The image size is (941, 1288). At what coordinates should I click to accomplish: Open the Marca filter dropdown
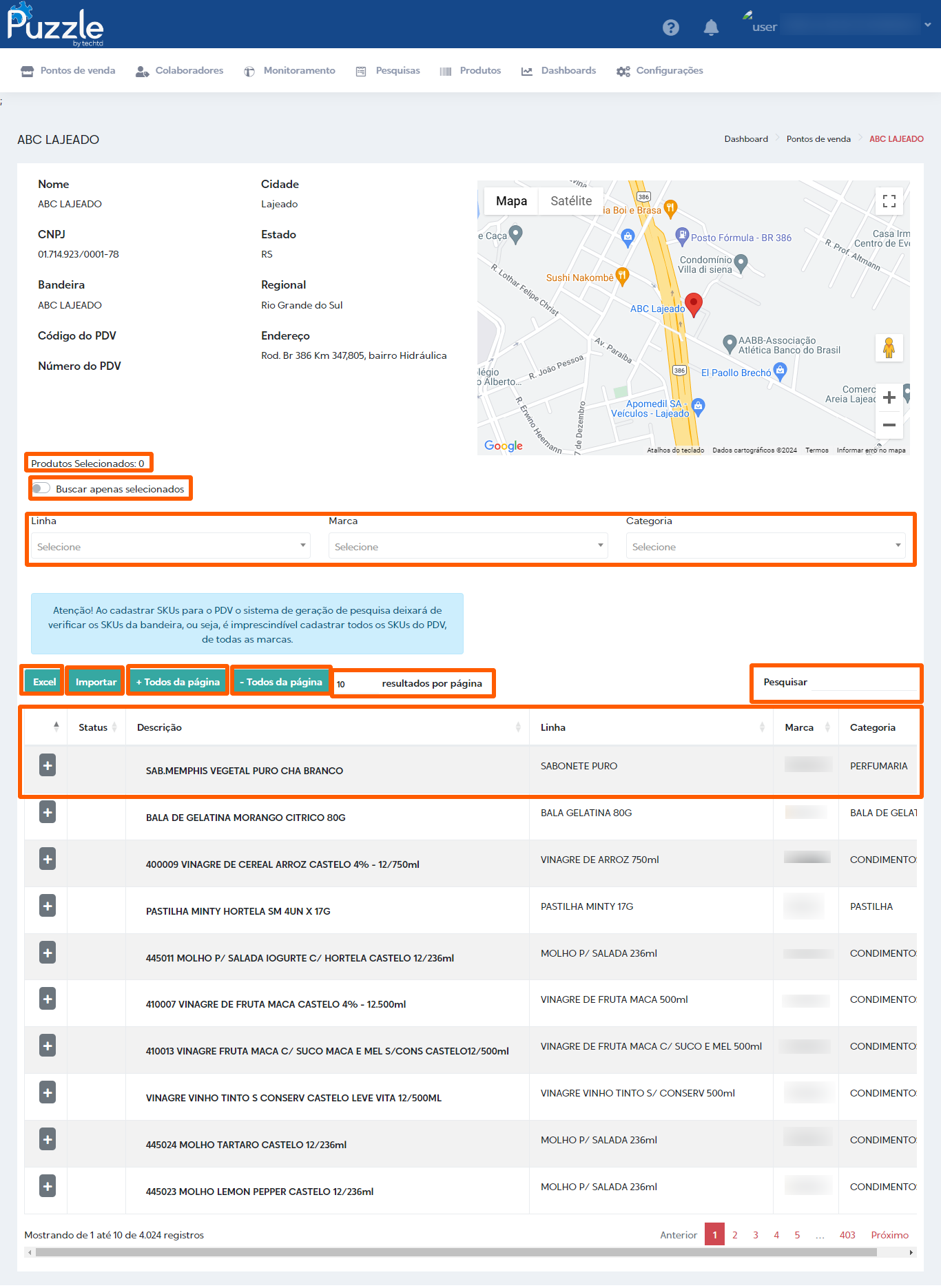pyautogui.click(x=468, y=546)
